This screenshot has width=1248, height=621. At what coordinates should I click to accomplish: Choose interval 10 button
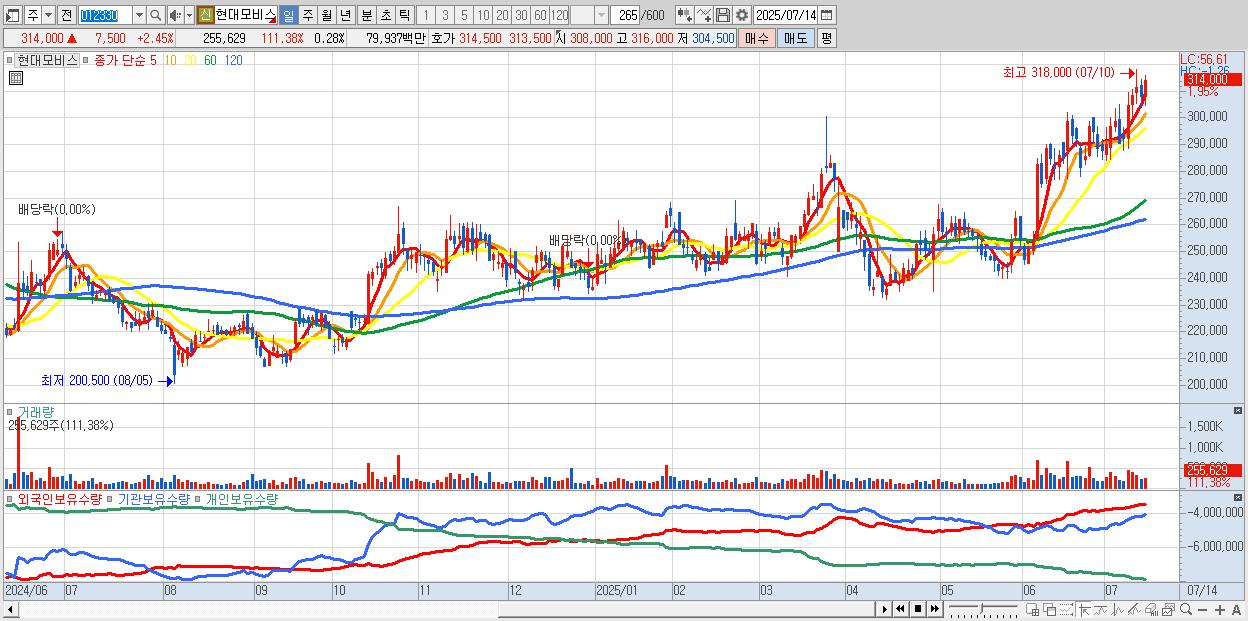[x=483, y=15]
